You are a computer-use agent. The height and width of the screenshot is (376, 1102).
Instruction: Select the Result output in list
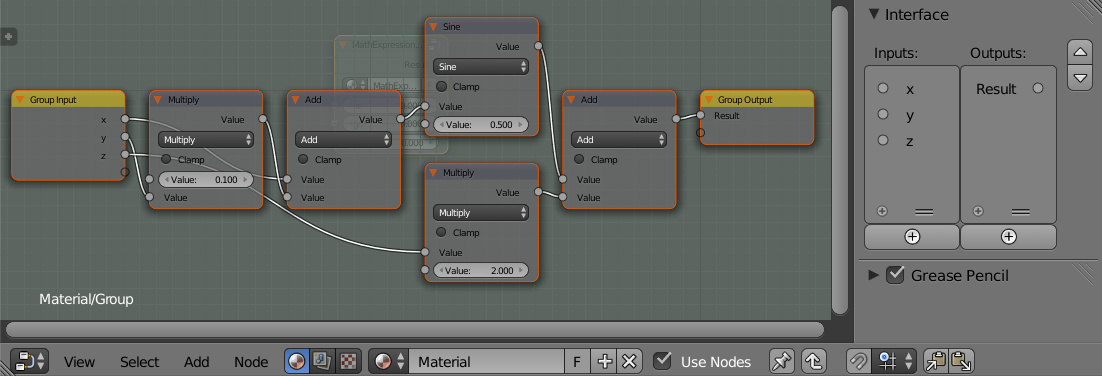pos(1009,89)
